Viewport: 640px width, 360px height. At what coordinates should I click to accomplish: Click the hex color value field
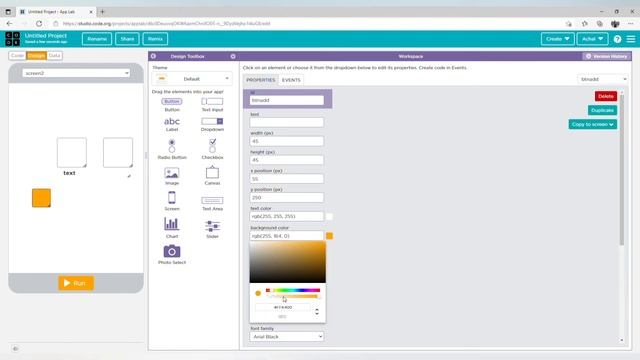click(x=283, y=307)
